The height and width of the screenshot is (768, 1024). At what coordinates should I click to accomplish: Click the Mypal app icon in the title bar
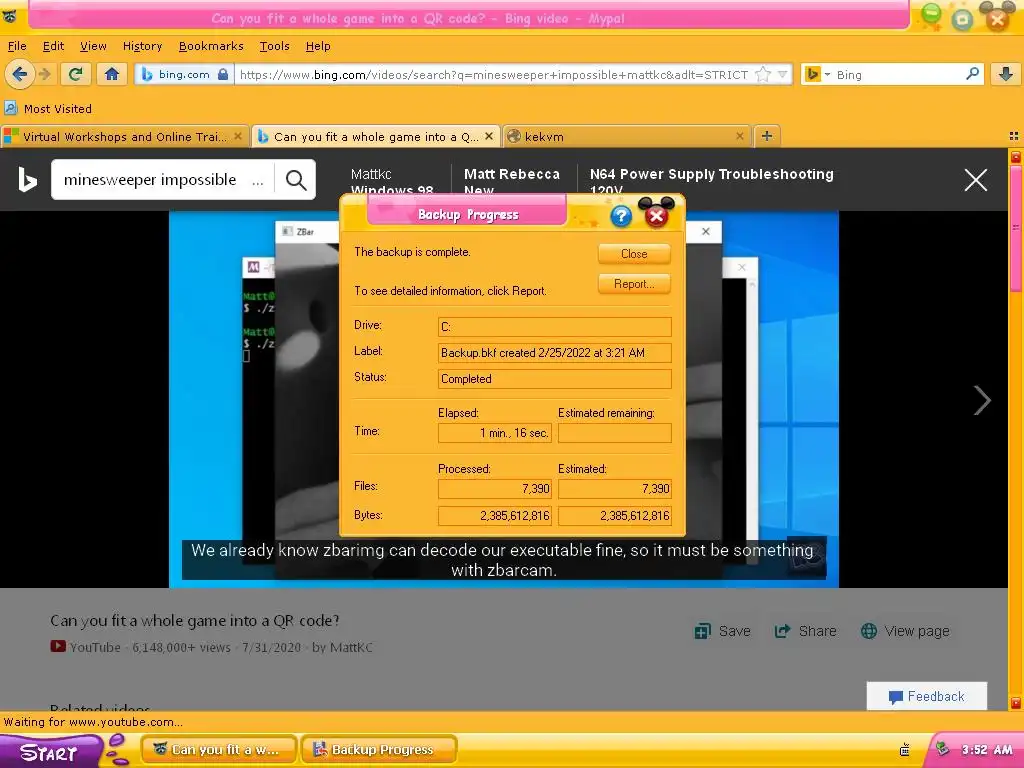(10, 16)
